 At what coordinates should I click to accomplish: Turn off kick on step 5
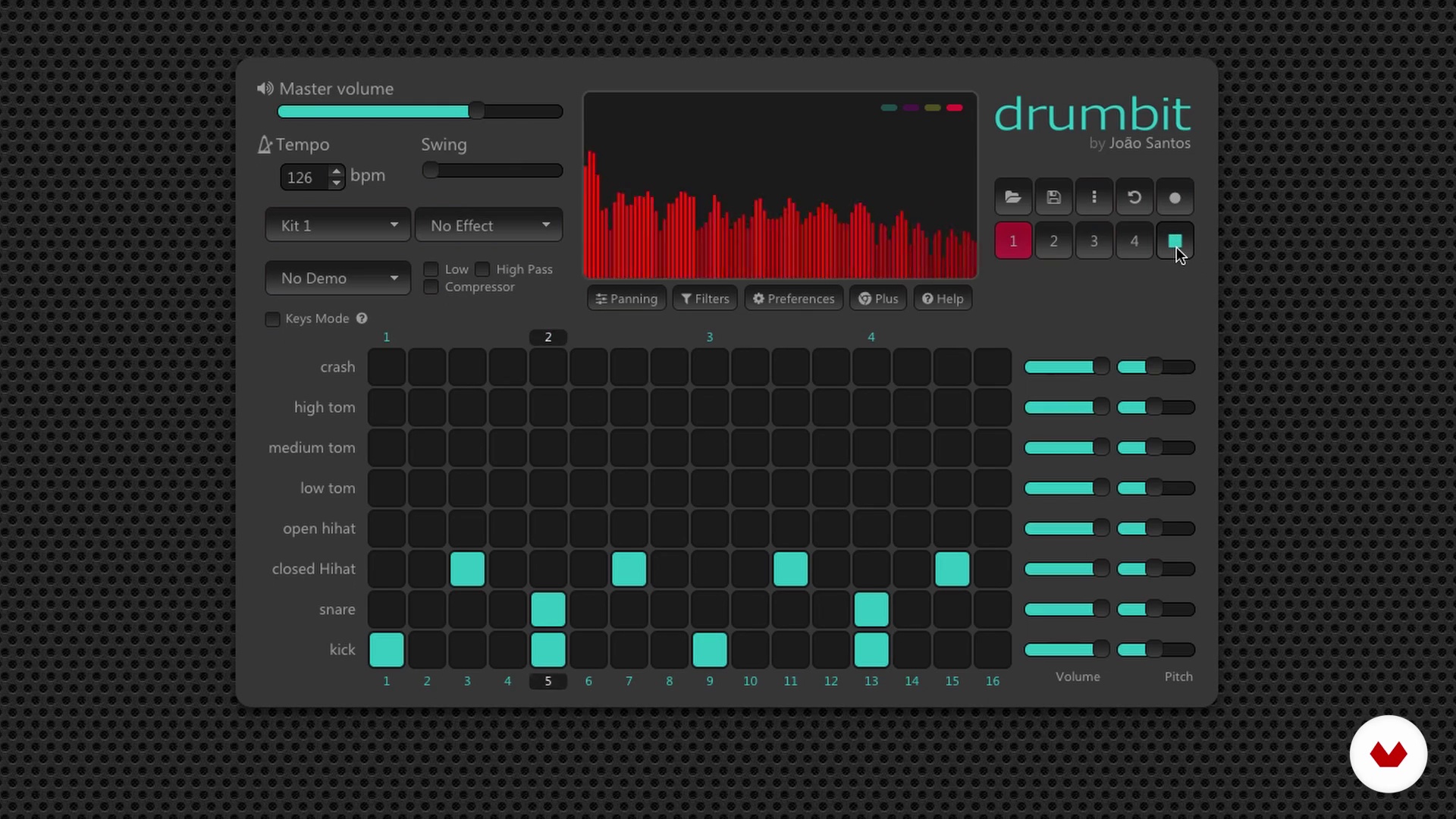548,650
